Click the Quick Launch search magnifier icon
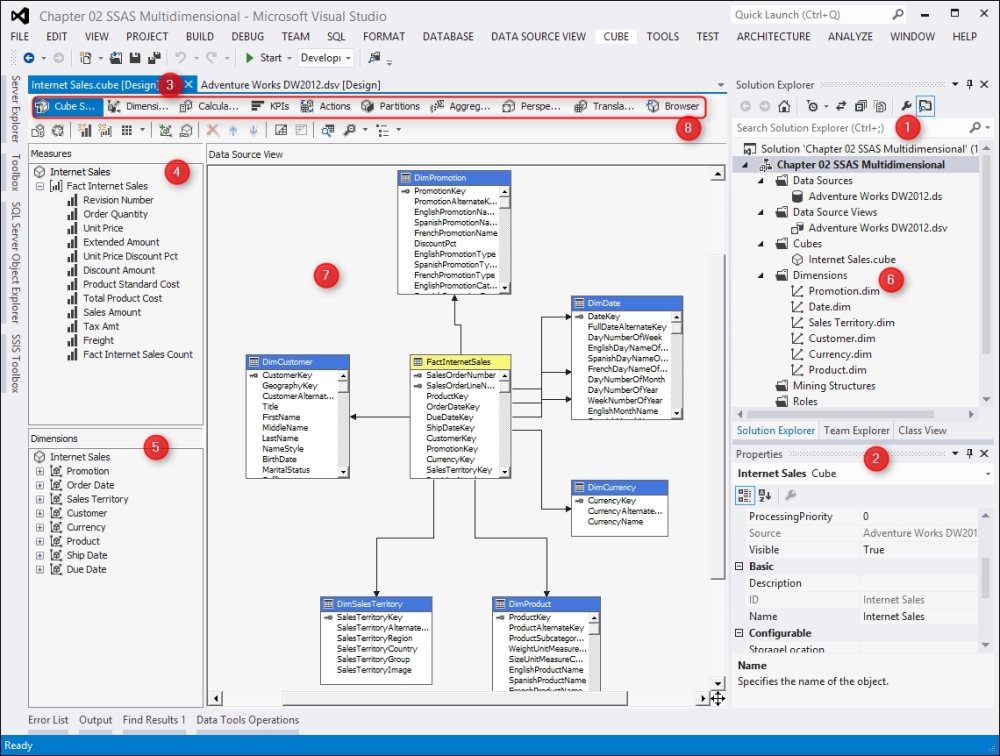Screen dimensions: 1000x756 (897, 15)
